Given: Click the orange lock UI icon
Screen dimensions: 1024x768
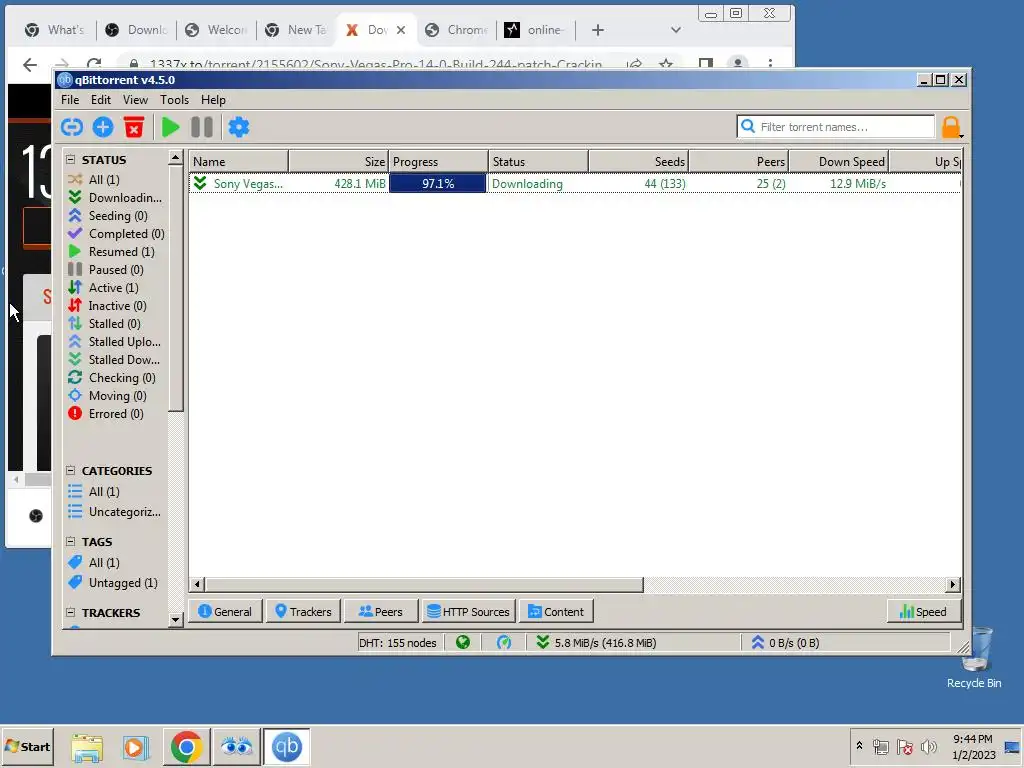Looking at the screenshot, I should [951, 127].
